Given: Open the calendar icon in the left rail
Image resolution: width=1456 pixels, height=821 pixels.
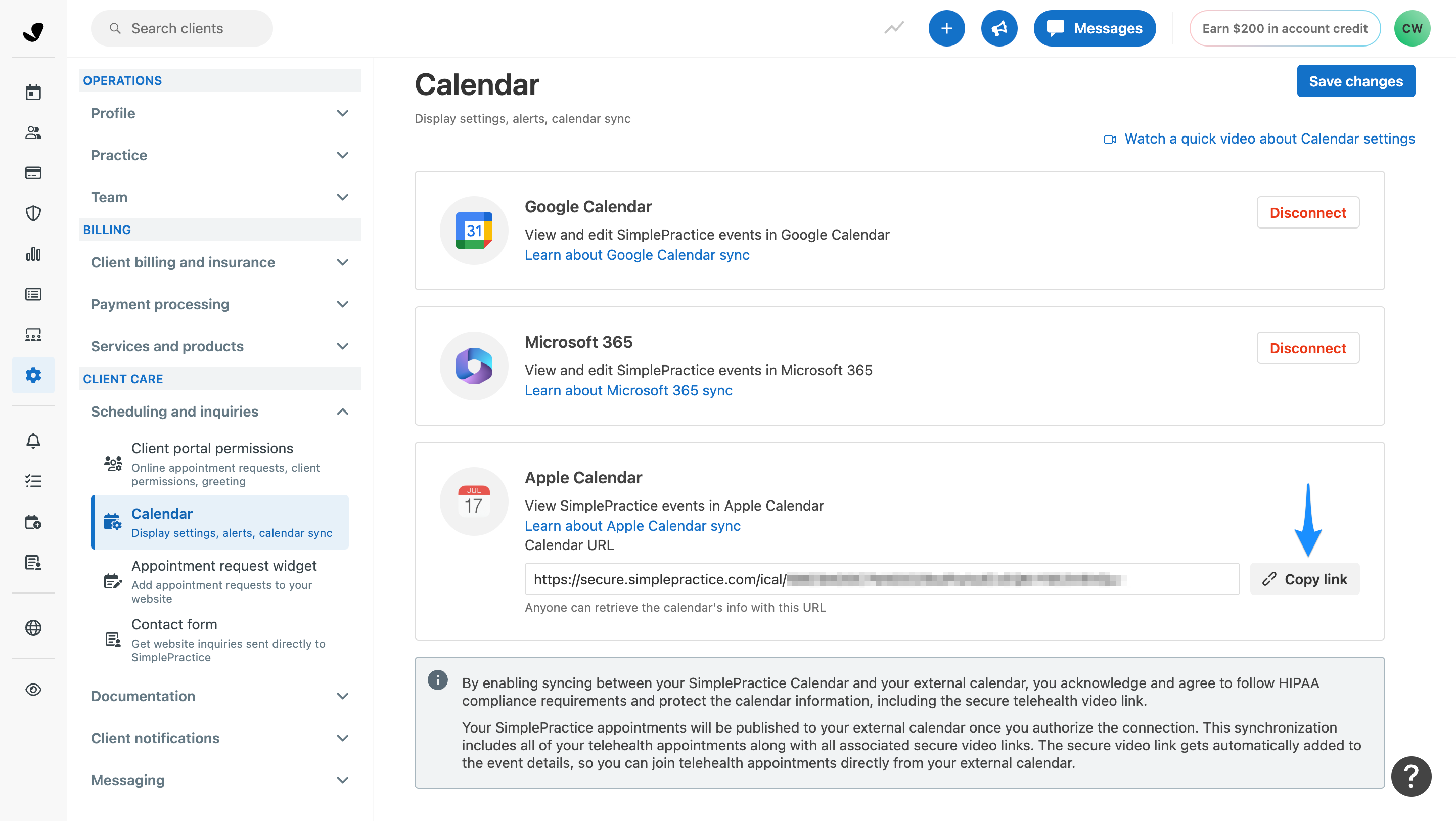Looking at the screenshot, I should point(33,92).
